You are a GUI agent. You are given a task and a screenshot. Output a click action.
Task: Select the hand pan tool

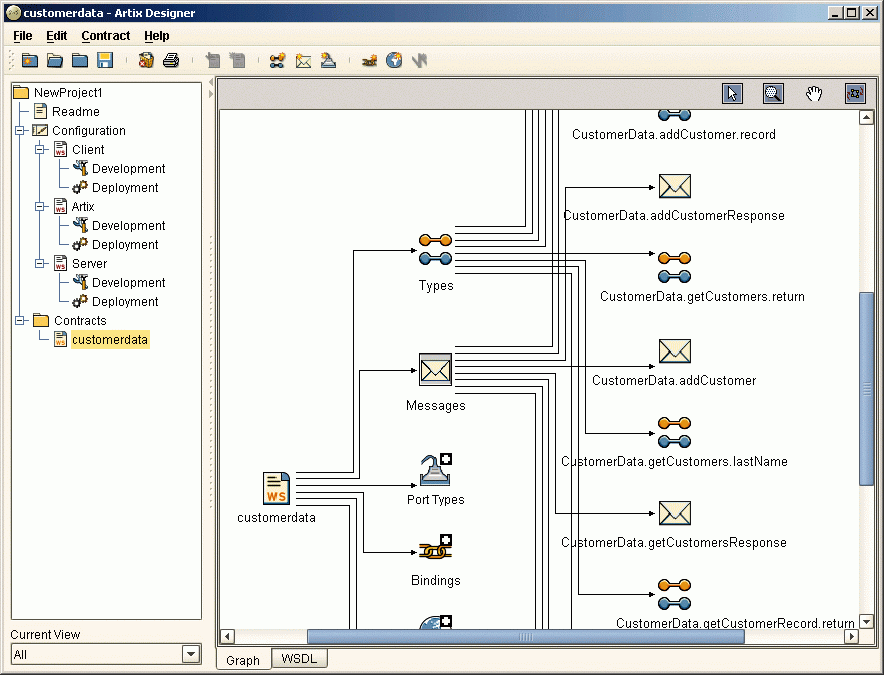(814, 94)
